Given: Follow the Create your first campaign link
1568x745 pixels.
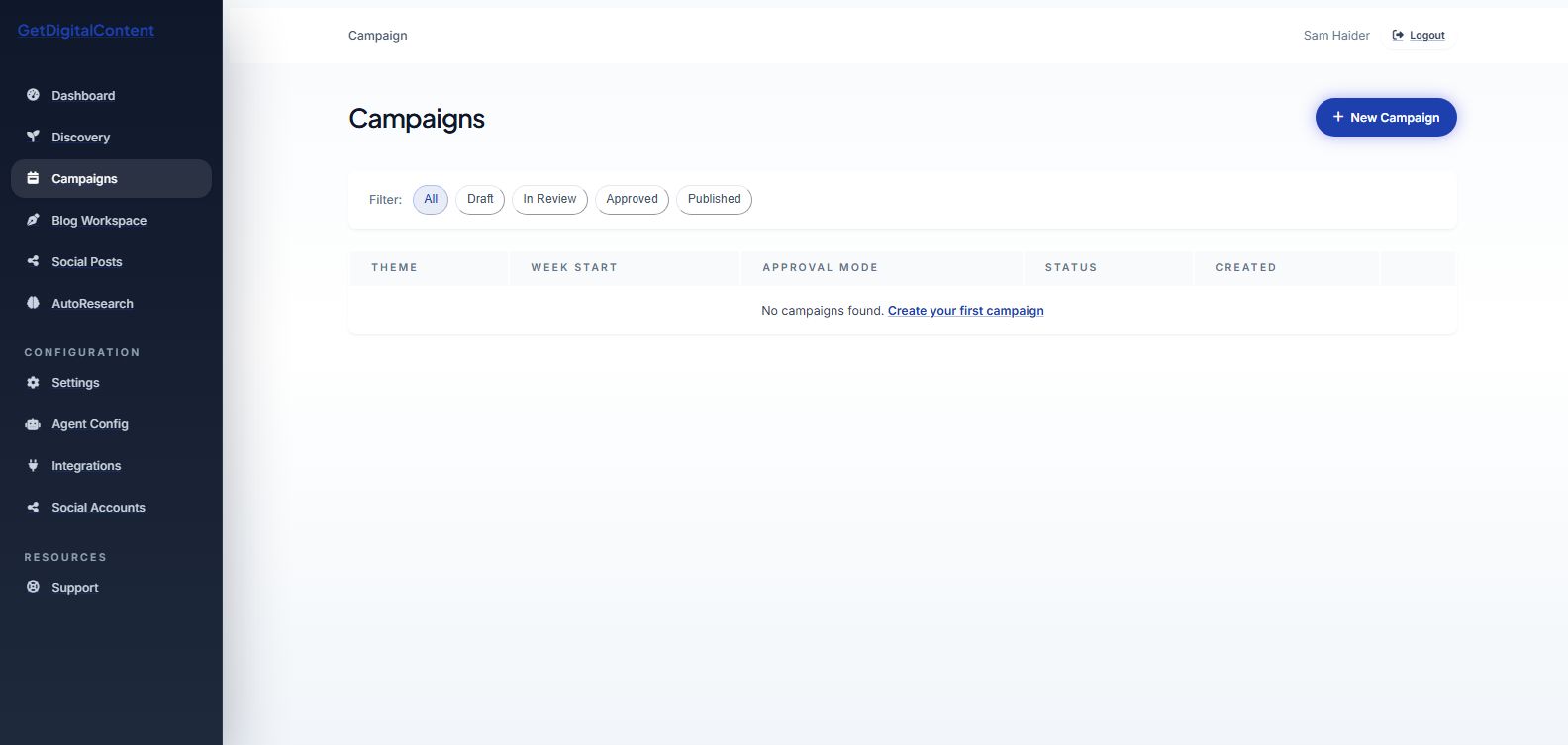Looking at the screenshot, I should [x=965, y=311].
